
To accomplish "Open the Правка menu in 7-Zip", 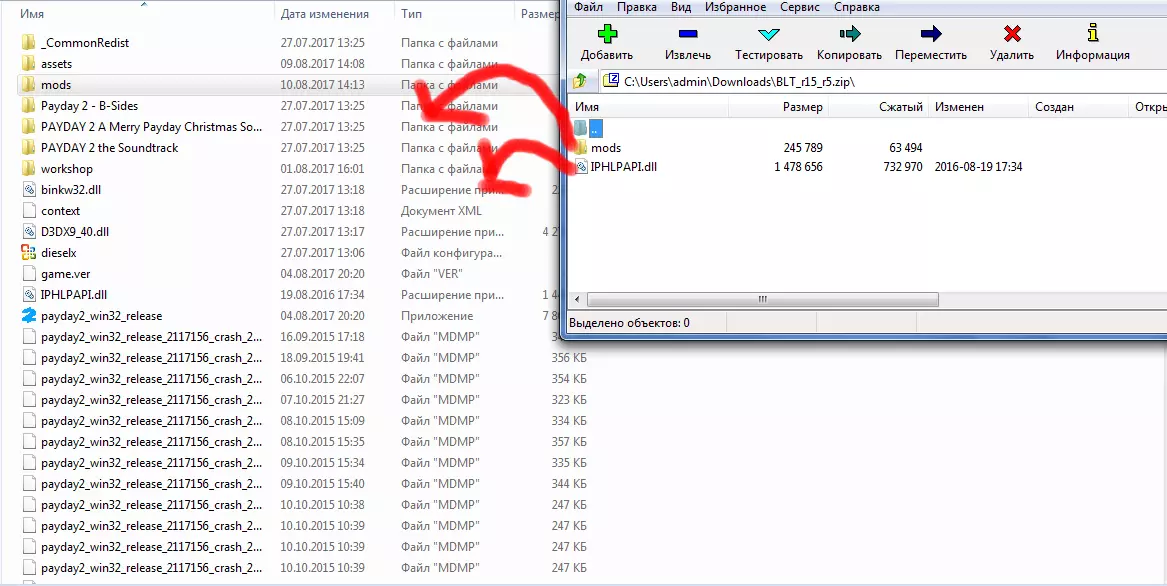I will [636, 7].
